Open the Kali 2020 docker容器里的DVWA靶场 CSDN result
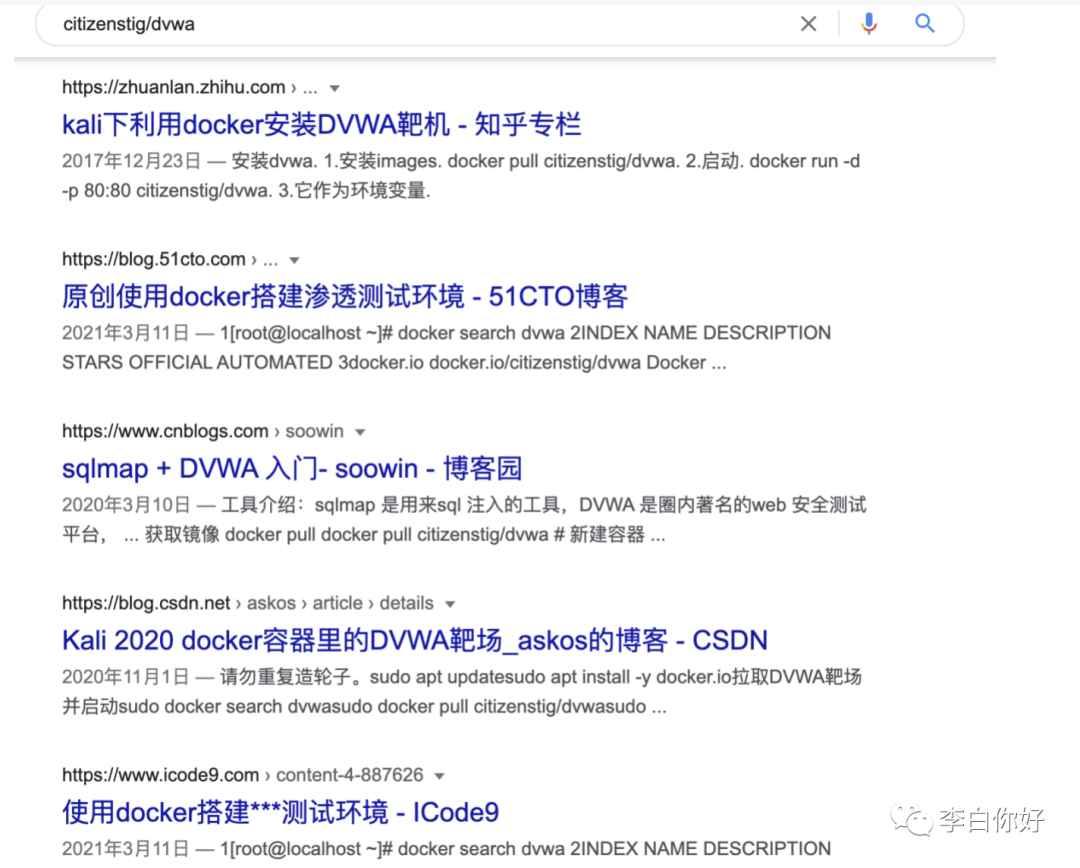1080x868 pixels. (x=415, y=641)
